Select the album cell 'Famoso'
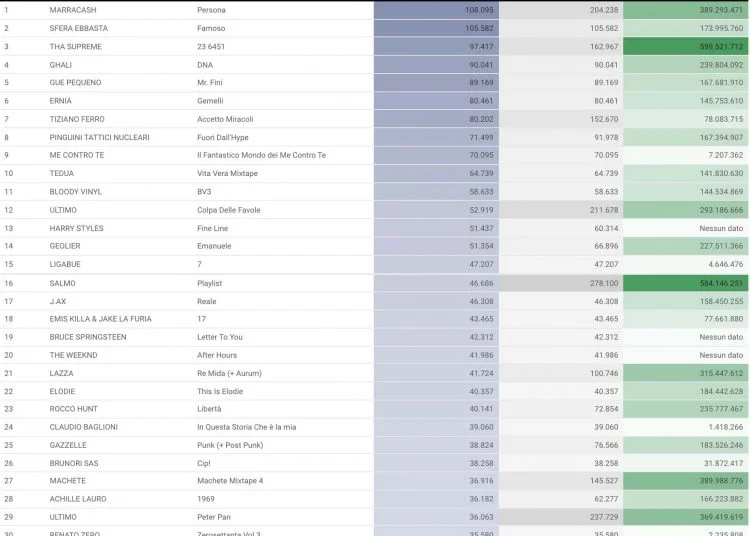The width and height of the screenshot is (750, 536). pos(213,28)
